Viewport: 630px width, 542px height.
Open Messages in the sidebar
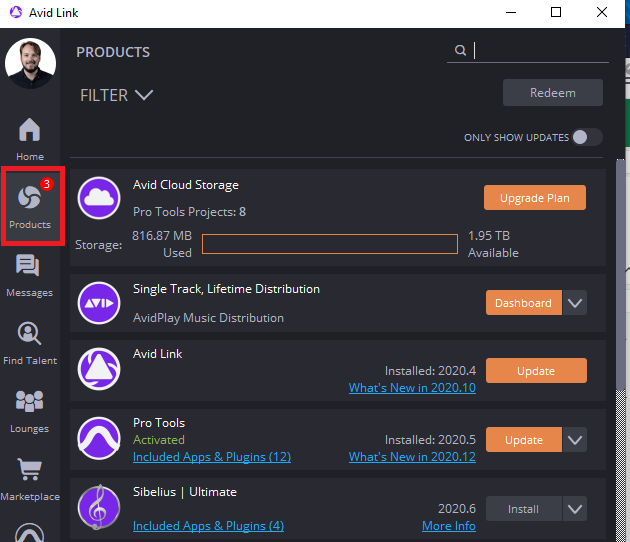tap(29, 275)
